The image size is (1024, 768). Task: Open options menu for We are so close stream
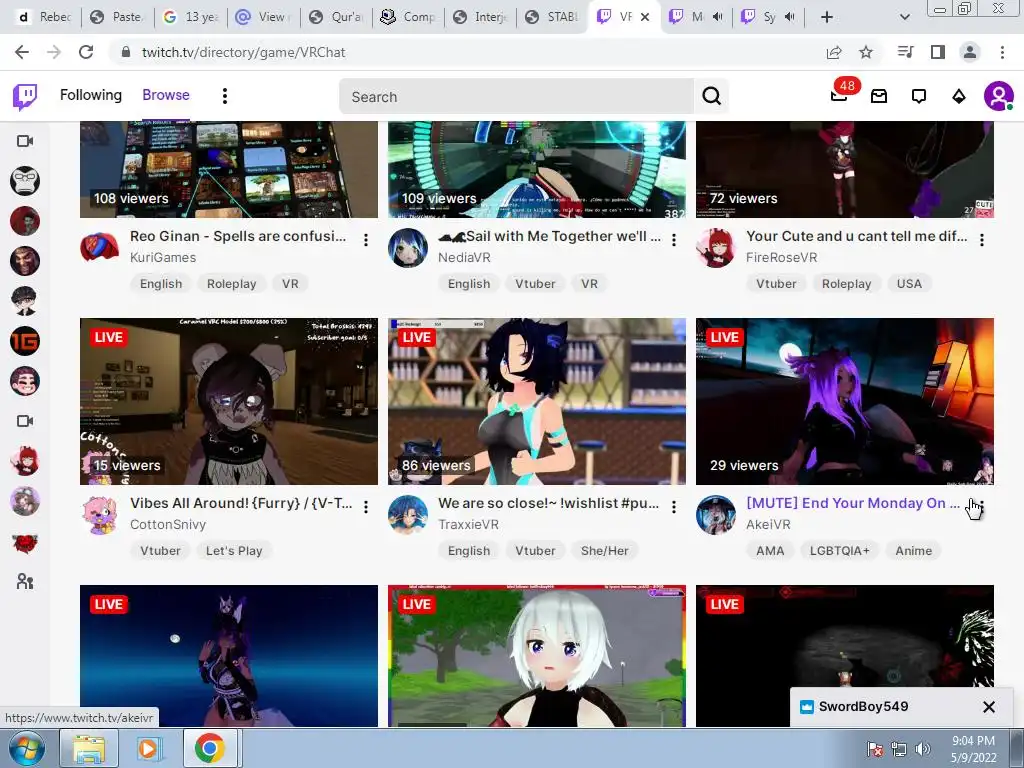click(674, 507)
